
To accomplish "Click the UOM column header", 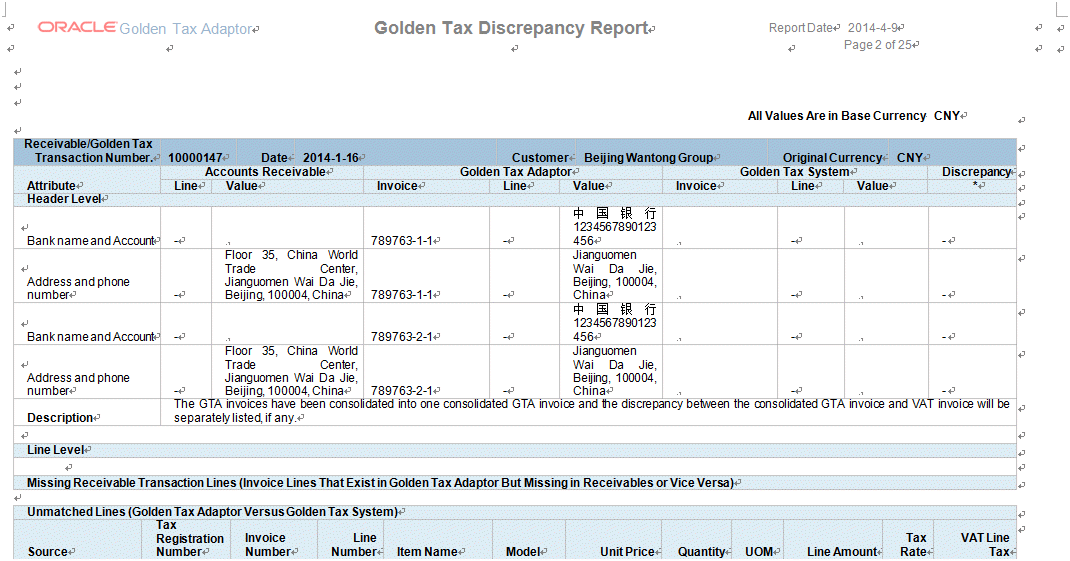I will 759,551.
